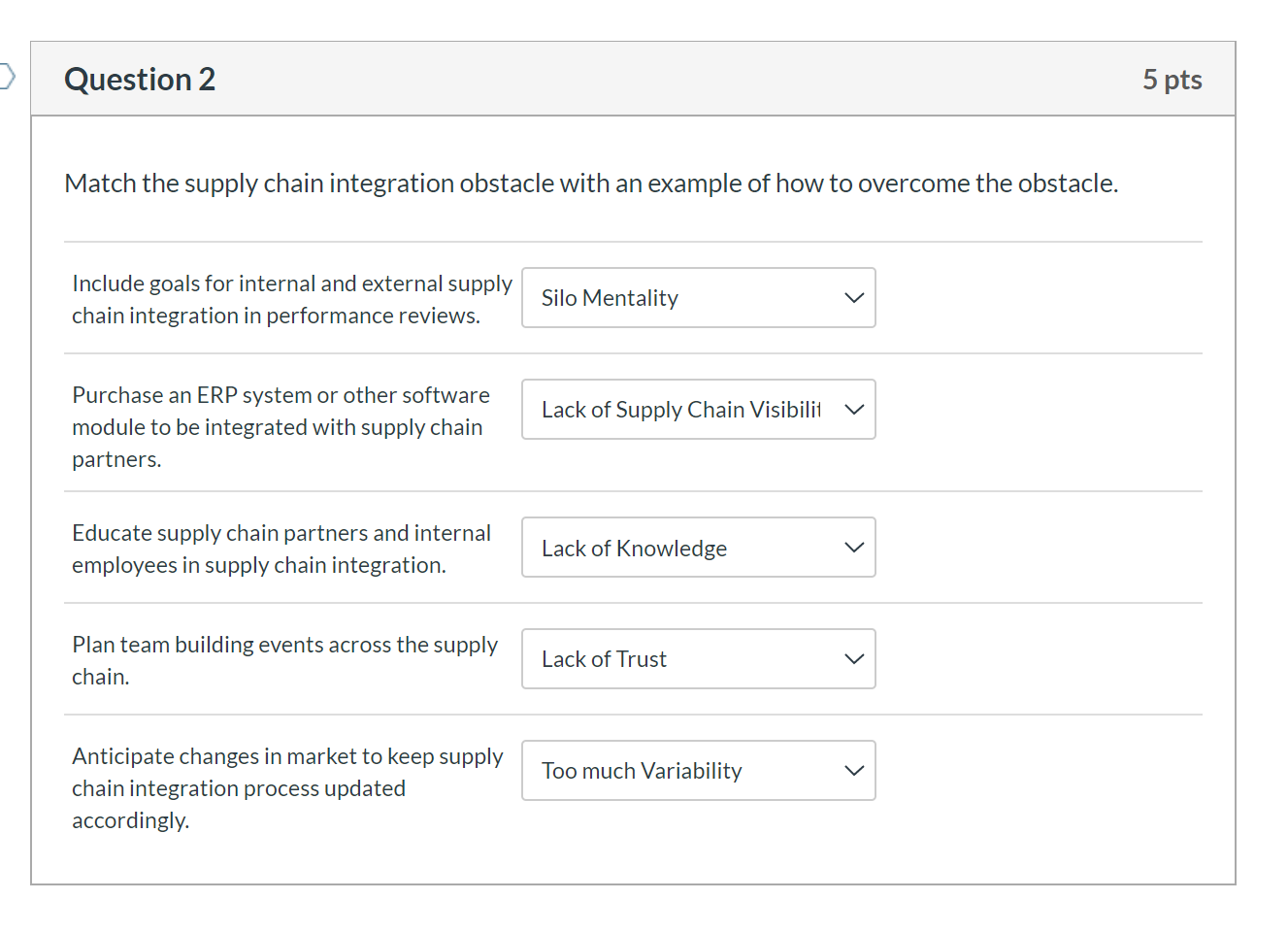Click the question navigation arrow marker
This screenshot has width=1288, height=933.
pyautogui.click(x=6, y=75)
